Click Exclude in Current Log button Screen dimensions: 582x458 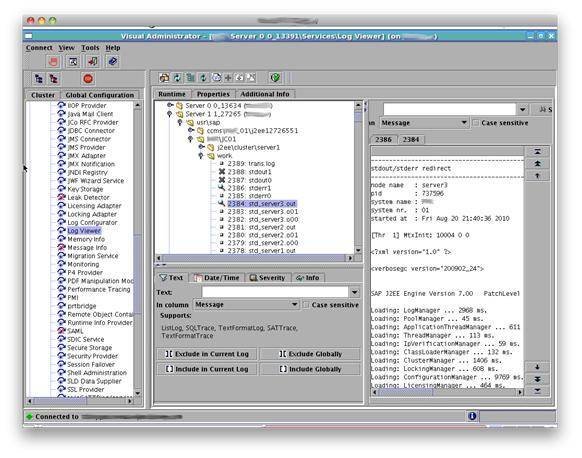(207, 354)
